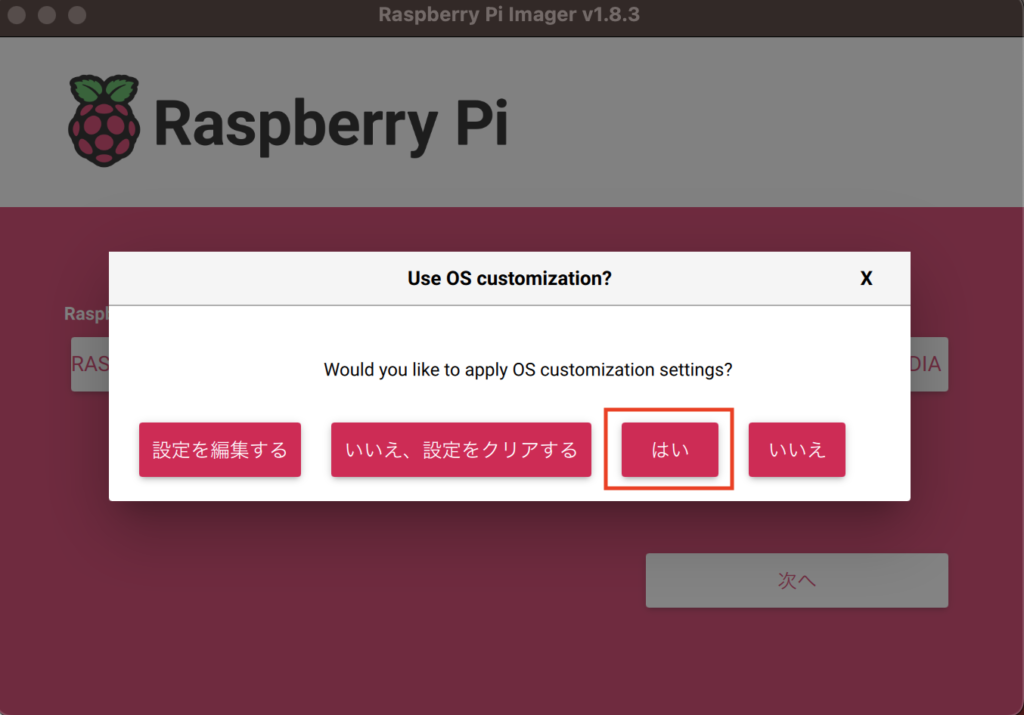Click the "Use OS customization?" dialog title
1024x715 pixels.
click(x=509, y=279)
